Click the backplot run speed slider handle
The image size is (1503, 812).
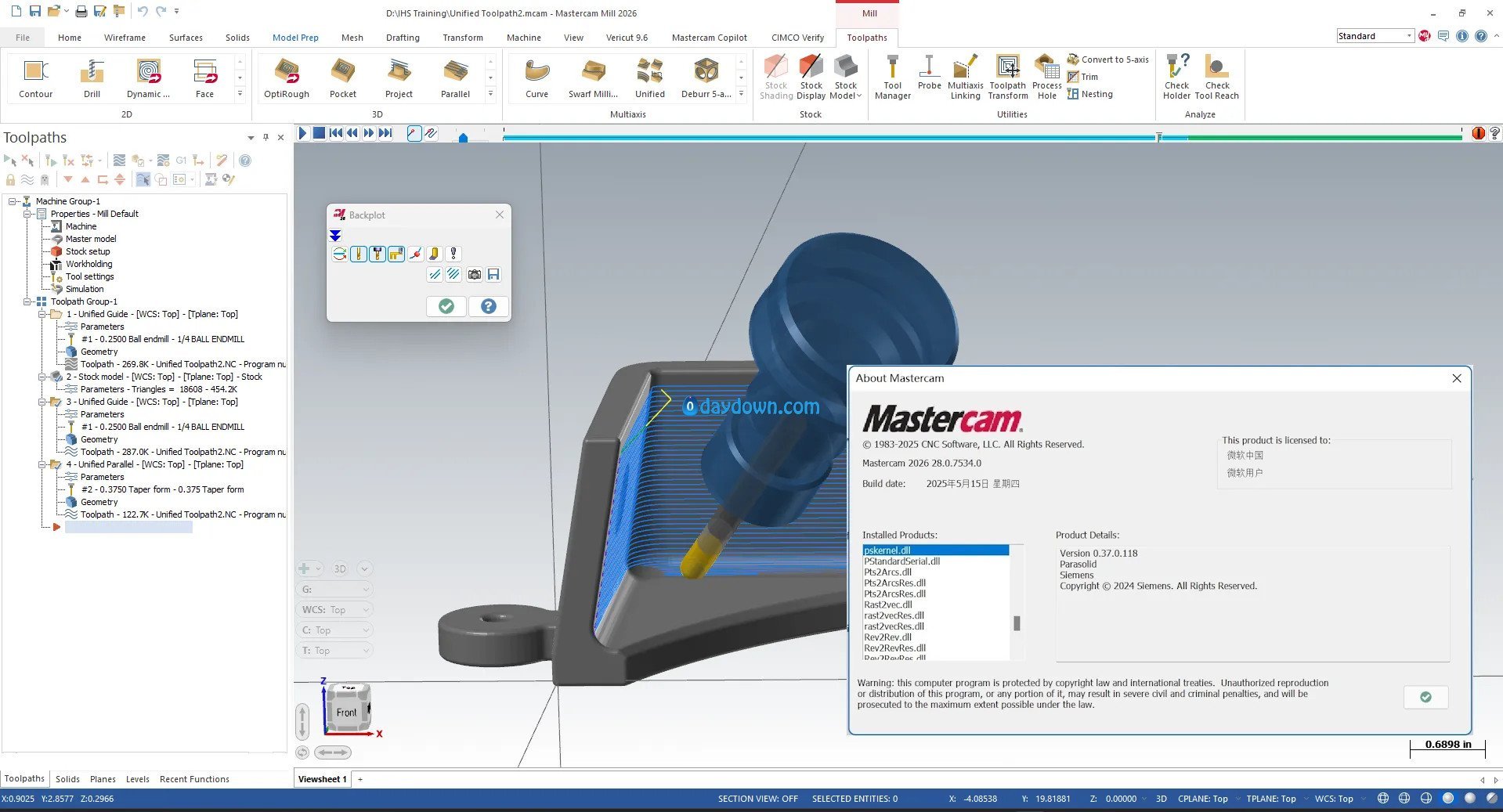pos(463,138)
